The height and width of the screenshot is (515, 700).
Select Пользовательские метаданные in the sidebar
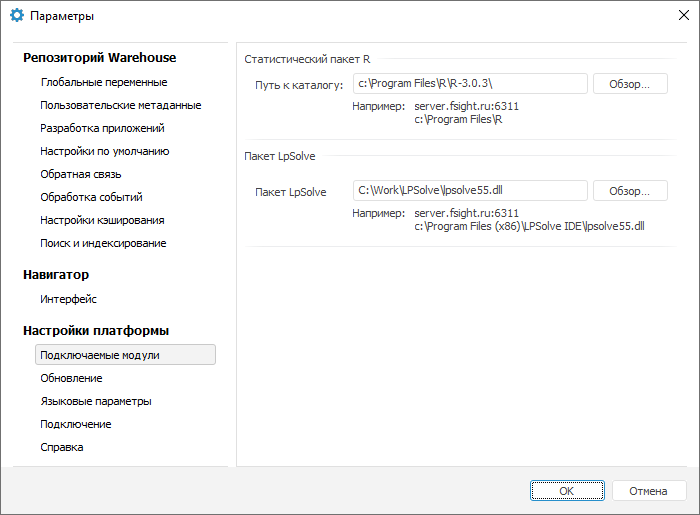click(x=120, y=105)
